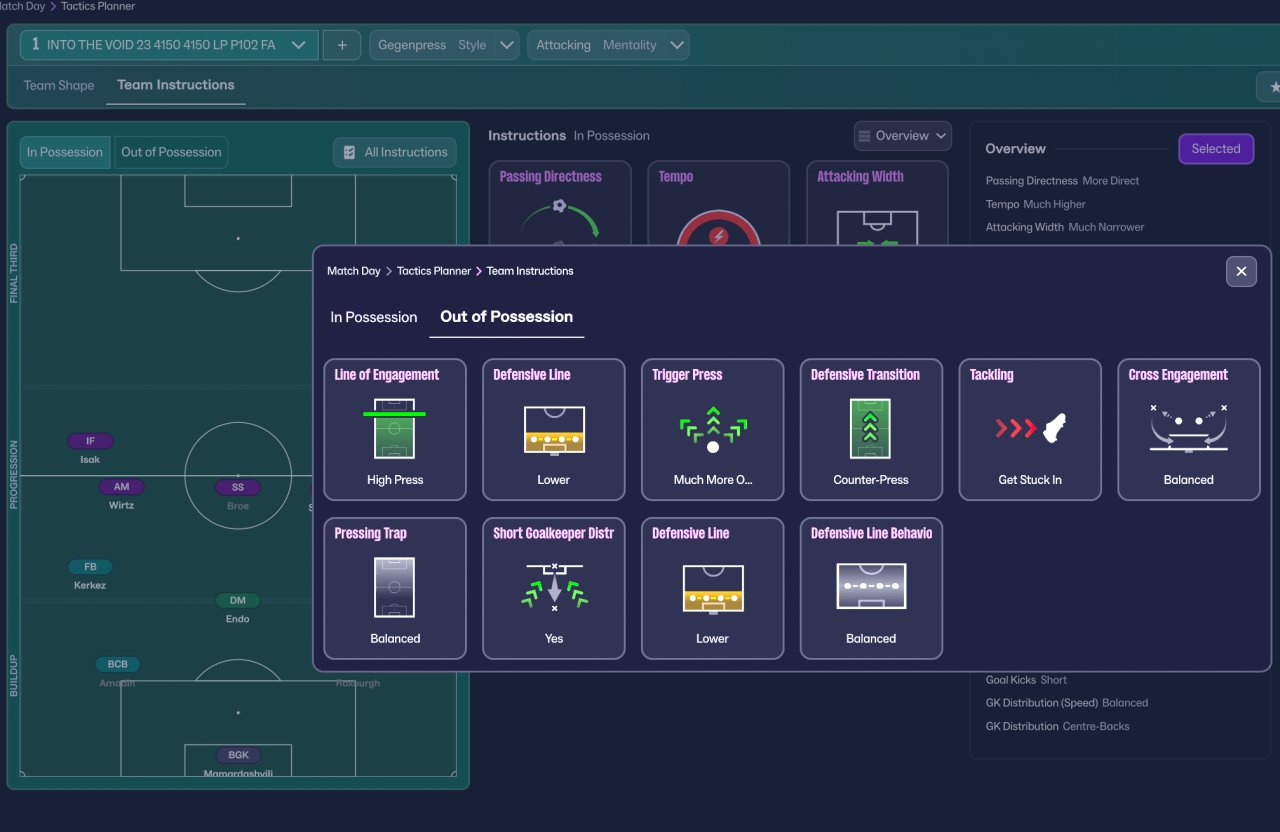The height and width of the screenshot is (832, 1280).
Task: Add a new tactic with the plus button
Action: (342, 45)
